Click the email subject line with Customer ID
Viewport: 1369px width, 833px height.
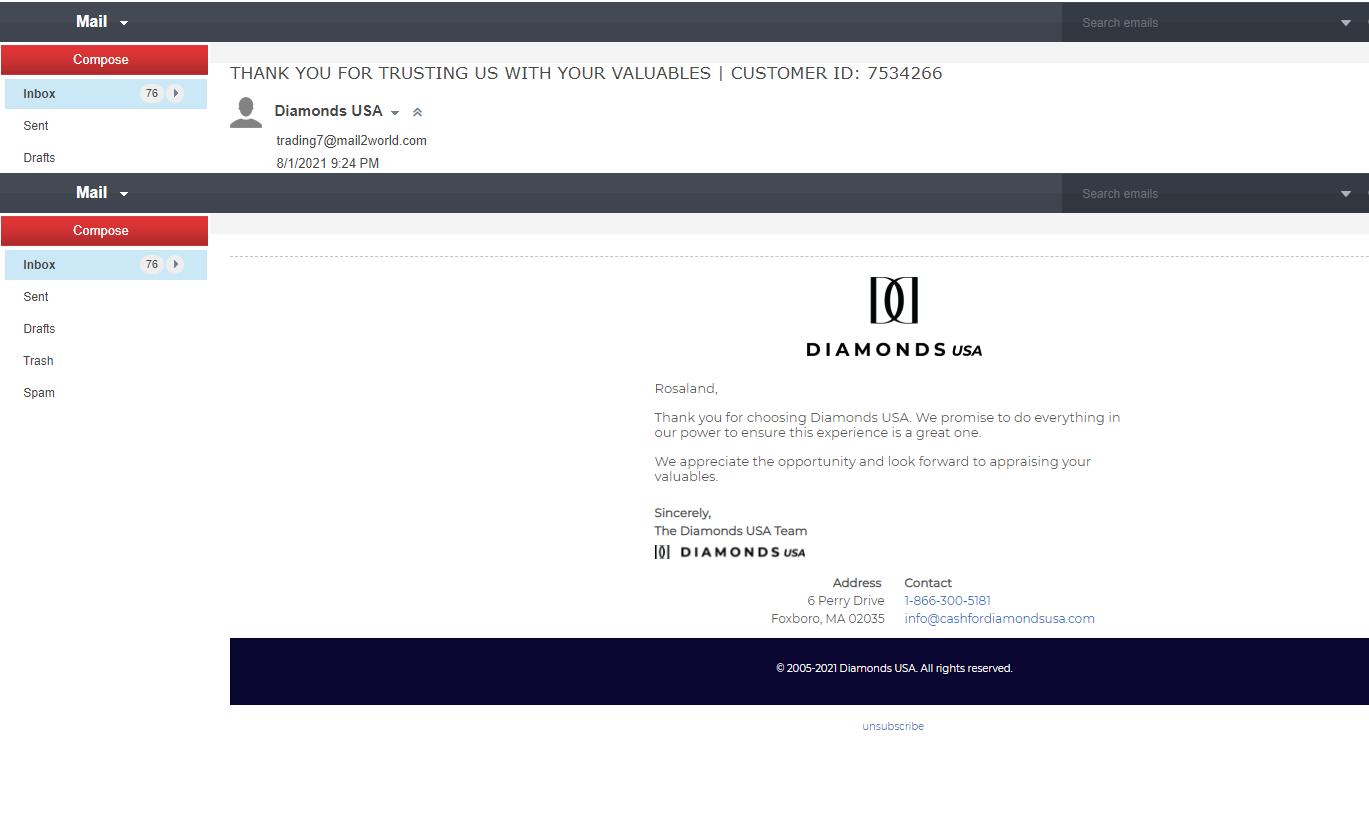pyautogui.click(x=586, y=73)
